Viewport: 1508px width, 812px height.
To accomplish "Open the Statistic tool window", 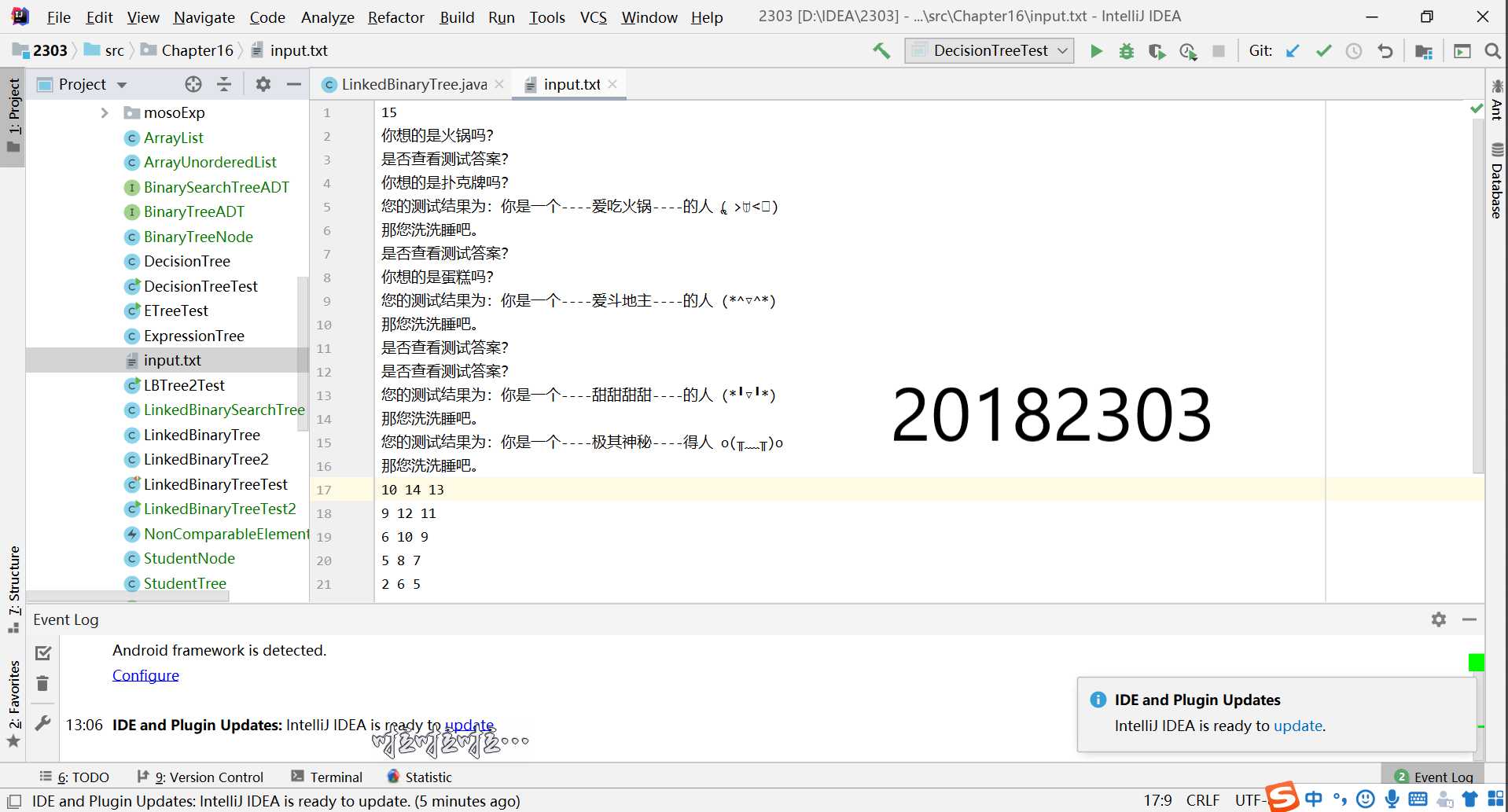I will pyautogui.click(x=420, y=777).
